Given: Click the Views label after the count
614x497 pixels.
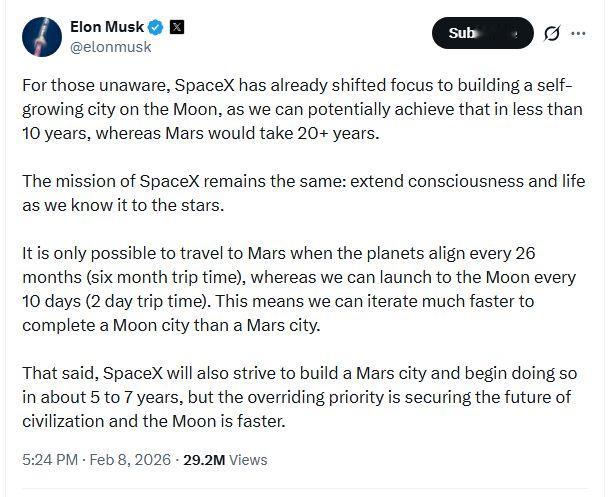Looking at the screenshot, I should (x=248, y=460).
